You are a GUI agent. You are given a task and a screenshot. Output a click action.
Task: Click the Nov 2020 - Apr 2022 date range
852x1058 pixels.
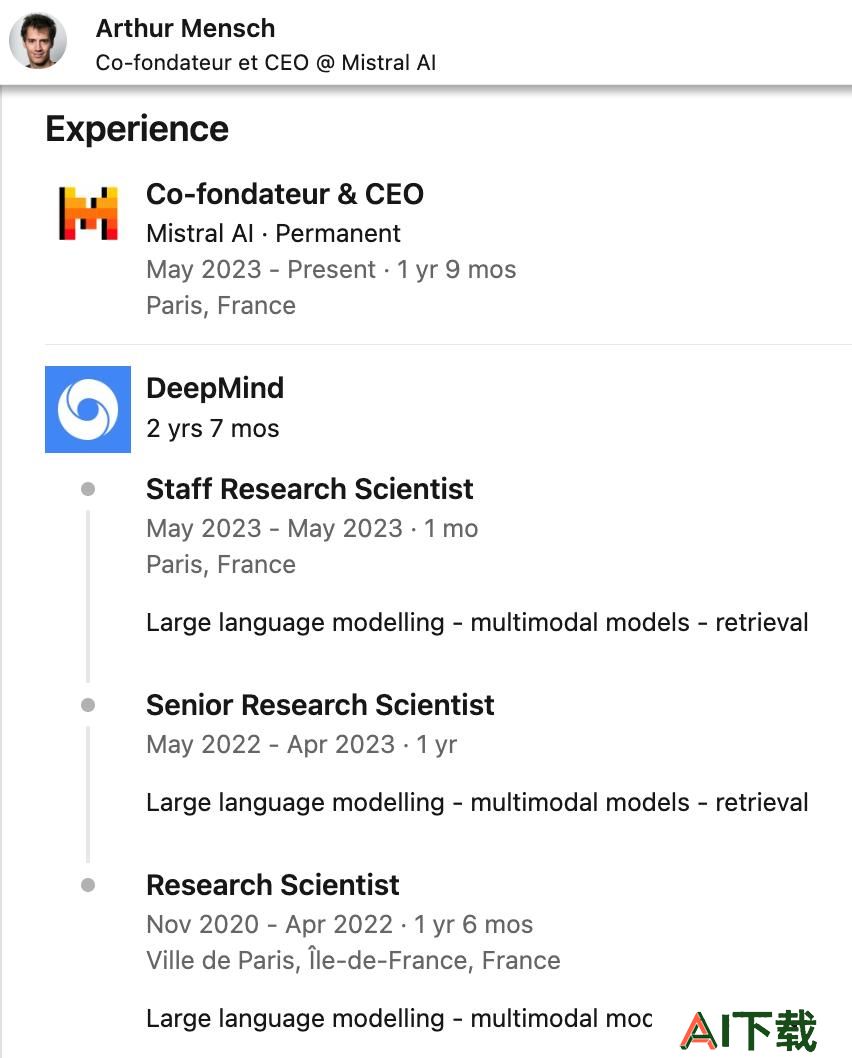(270, 924)
